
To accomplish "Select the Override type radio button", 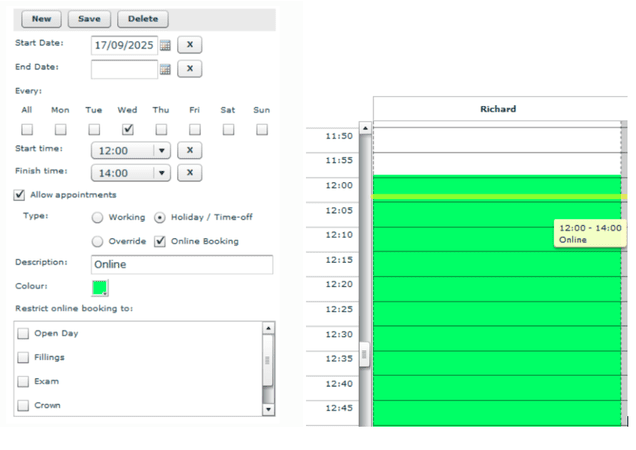I will (98, 241).
